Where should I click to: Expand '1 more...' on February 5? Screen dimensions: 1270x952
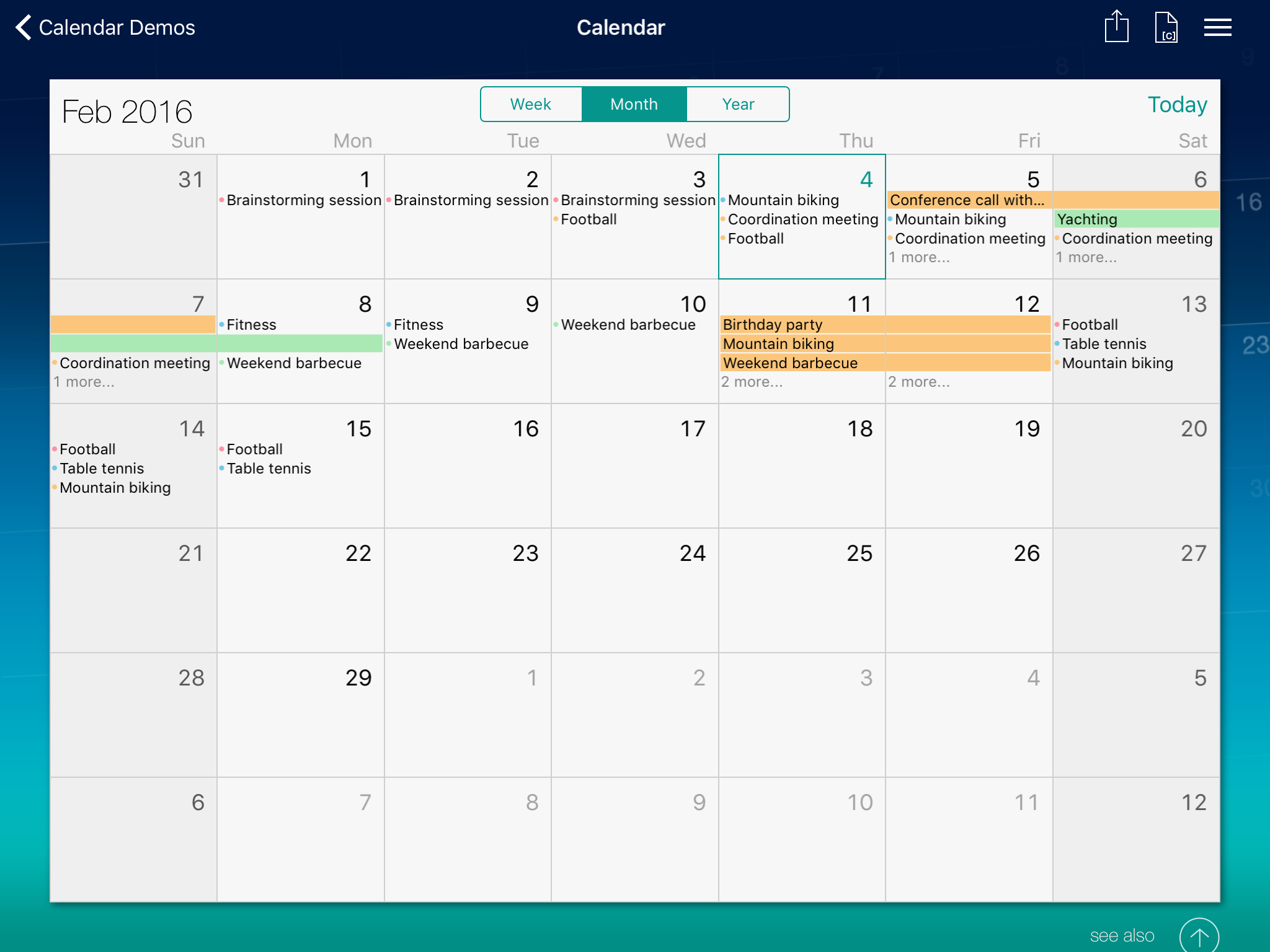(x=918, y=257)
